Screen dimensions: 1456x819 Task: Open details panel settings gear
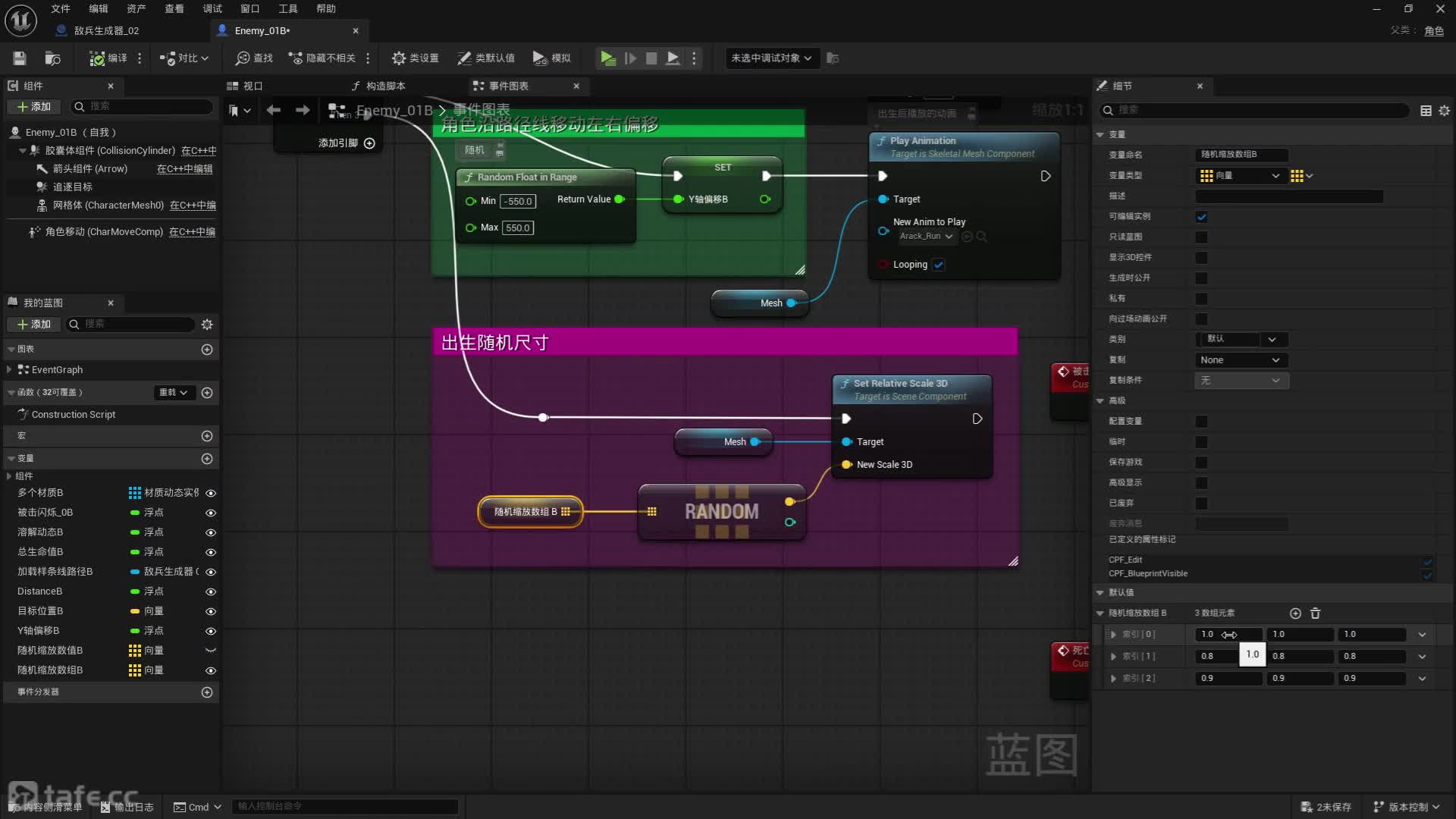click(1444, 111)
